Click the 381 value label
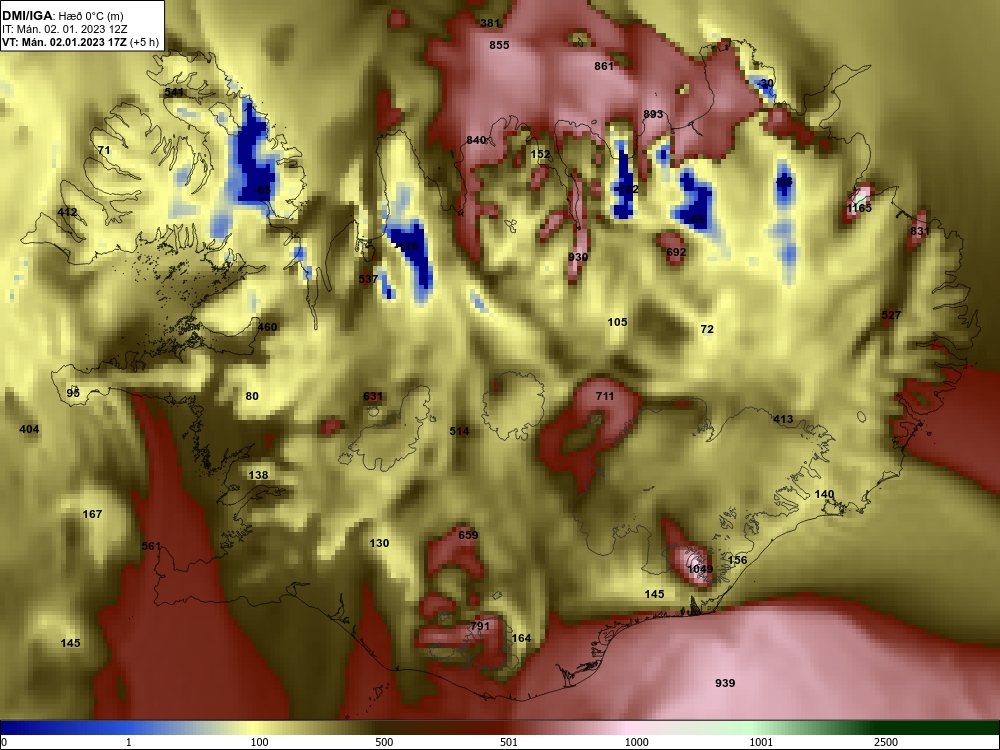This screenshot has width=1000, height=750. coord(490,23)
